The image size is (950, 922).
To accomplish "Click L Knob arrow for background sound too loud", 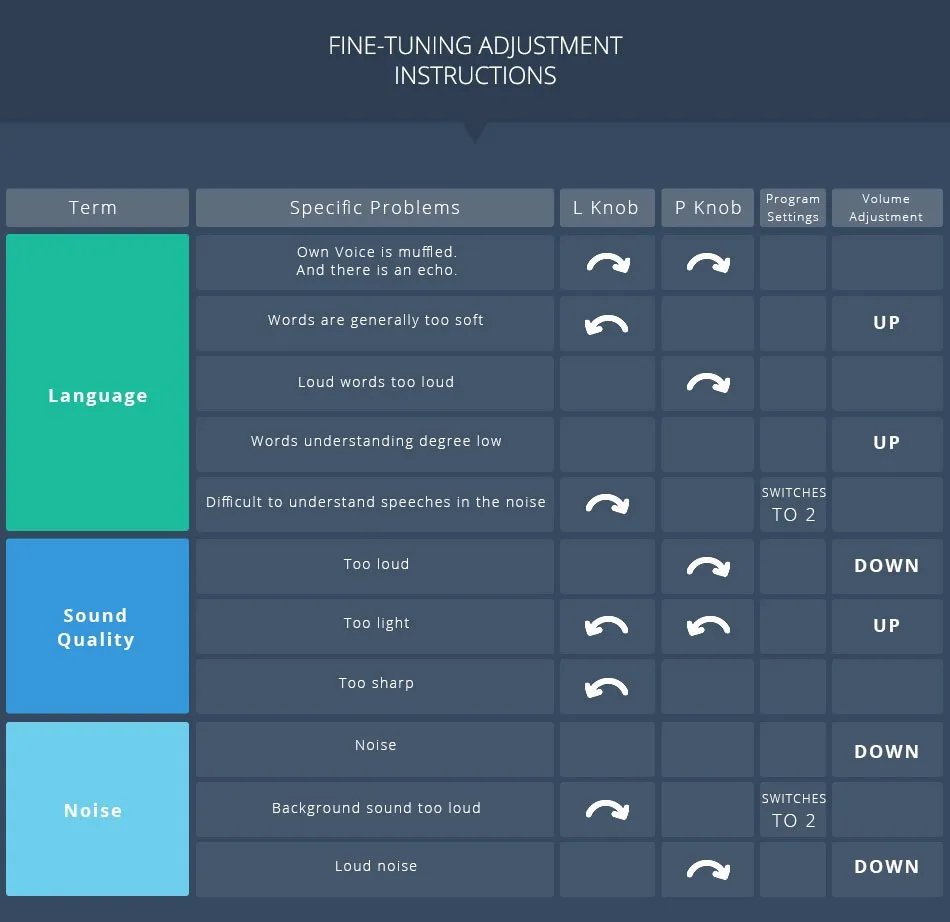I will (608, 810).
